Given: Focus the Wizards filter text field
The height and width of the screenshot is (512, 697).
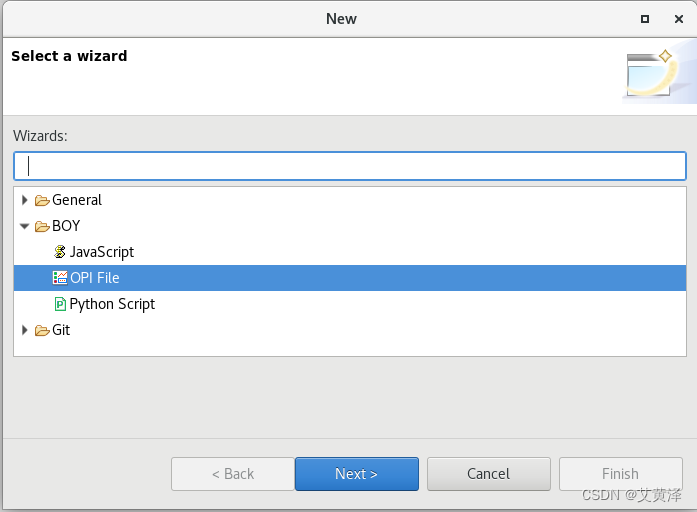Looking at the screenshot, I should coord(350,166).
